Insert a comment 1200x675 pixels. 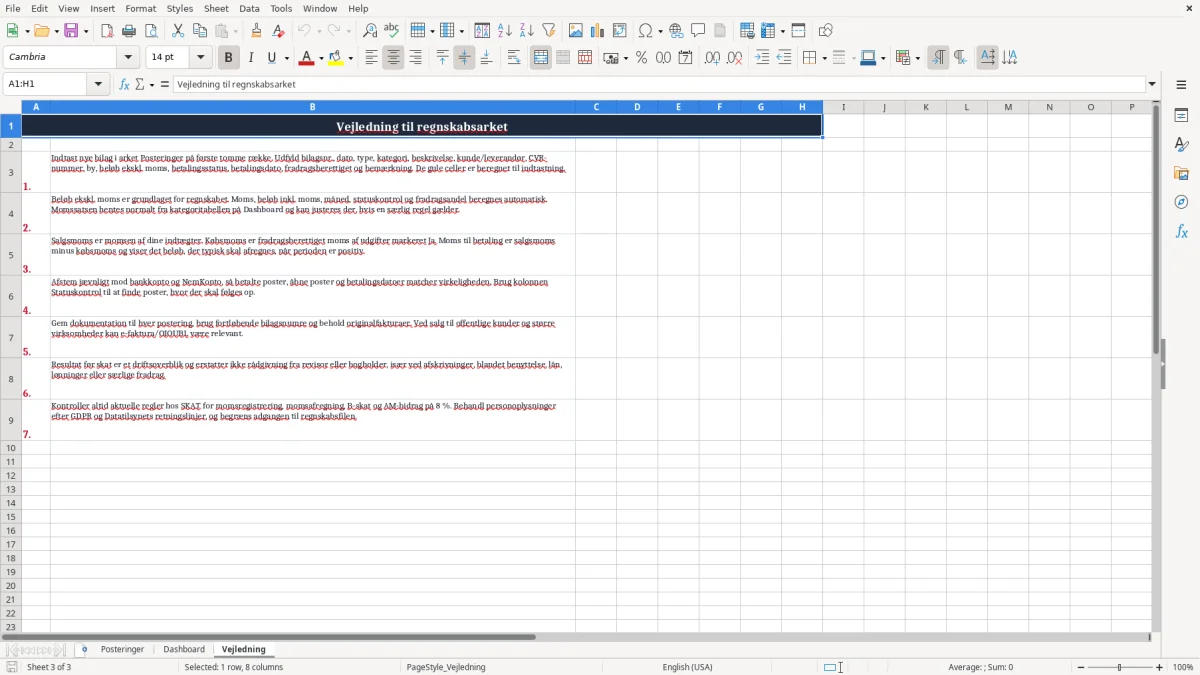coord(698,31)
